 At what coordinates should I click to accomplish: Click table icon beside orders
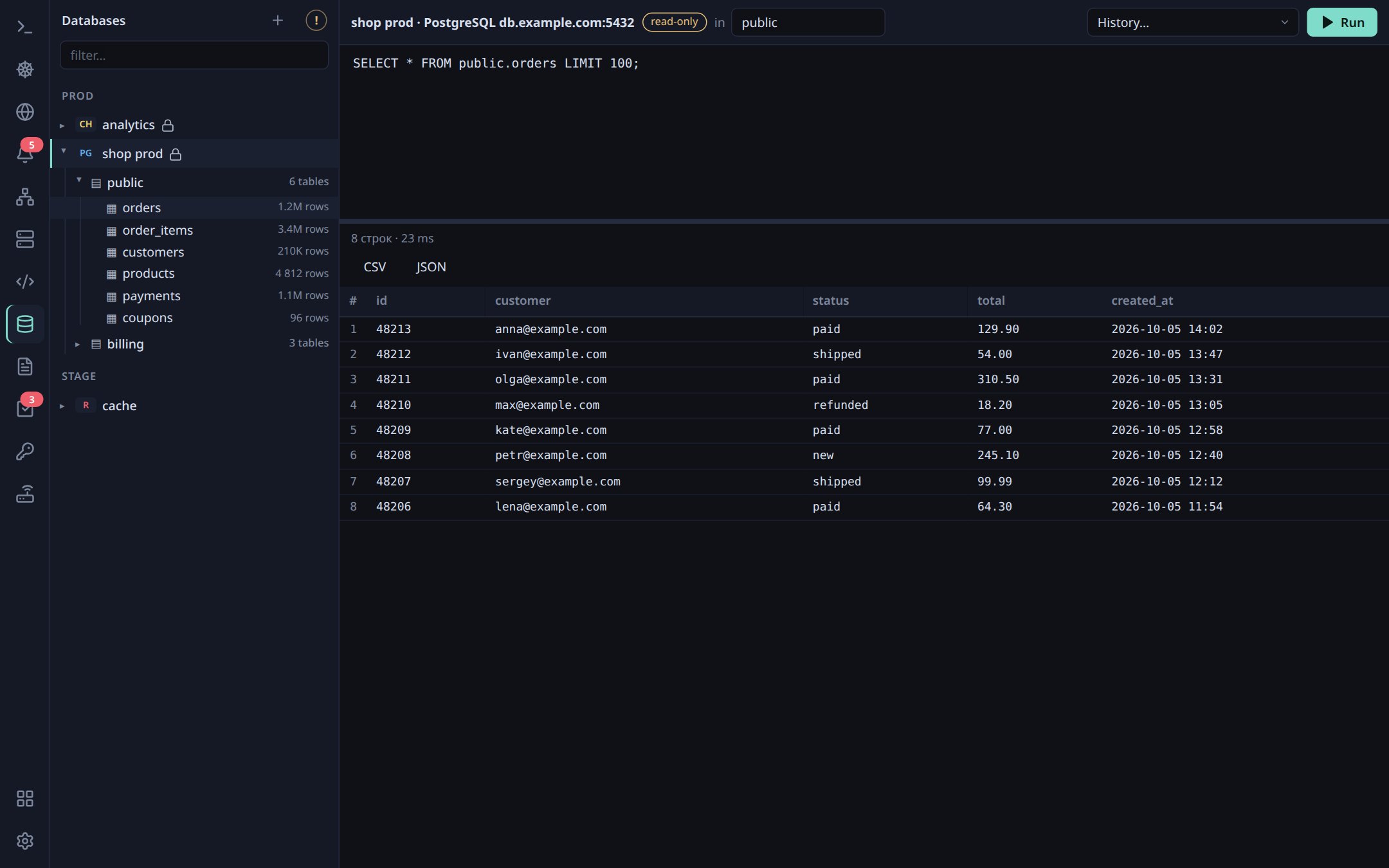(111, 208)
